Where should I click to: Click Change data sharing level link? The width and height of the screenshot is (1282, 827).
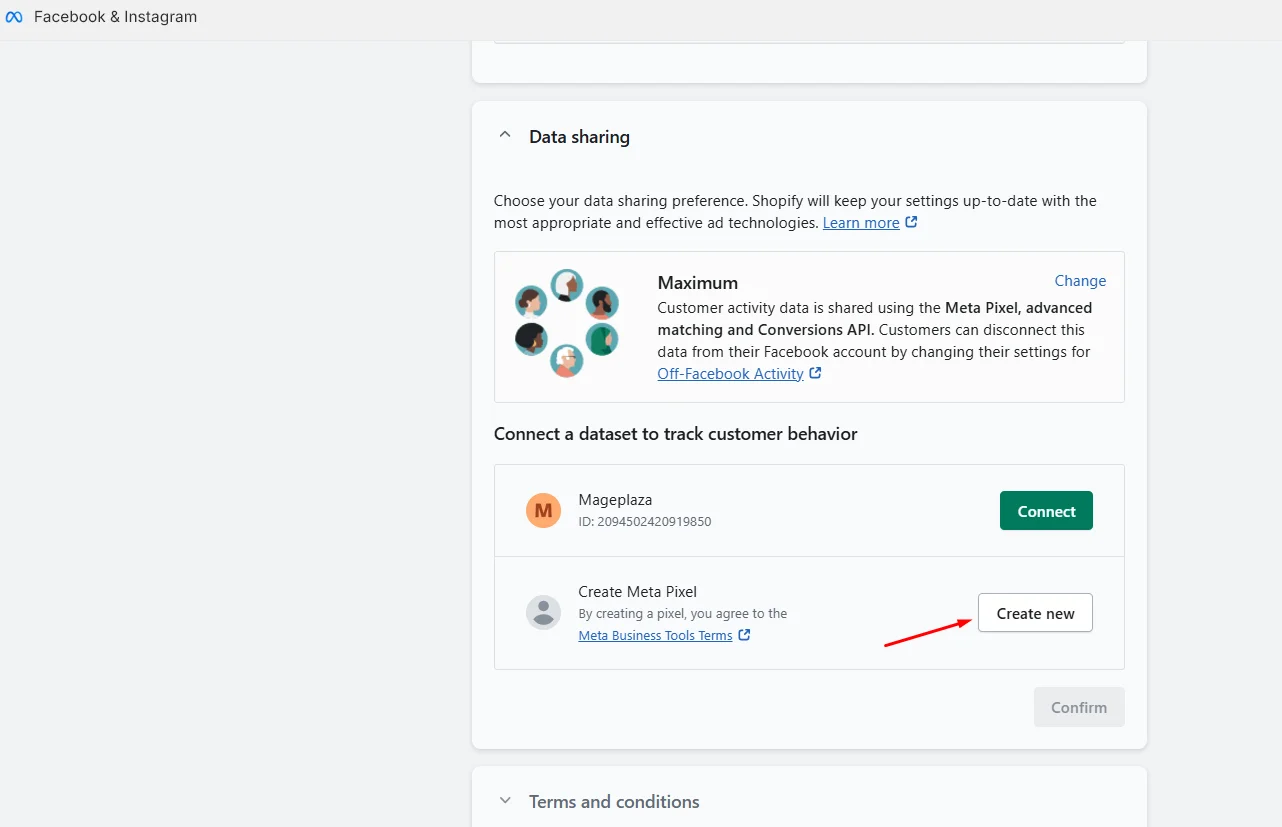[1080, 281]
